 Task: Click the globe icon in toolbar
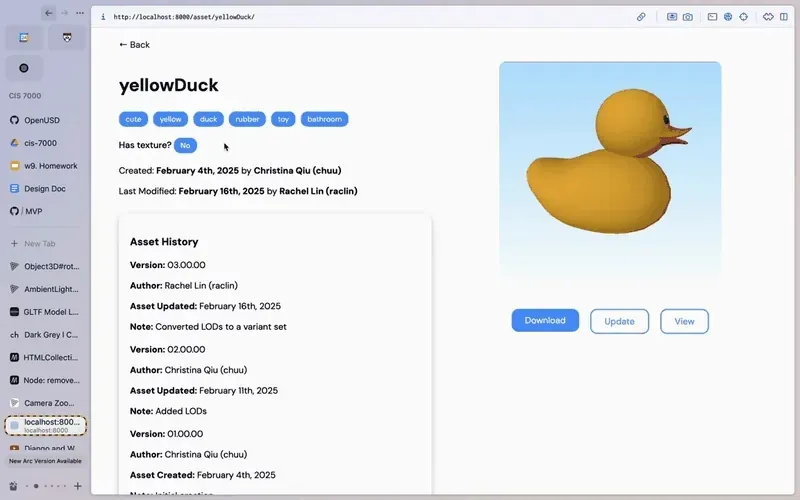(728, 17)
